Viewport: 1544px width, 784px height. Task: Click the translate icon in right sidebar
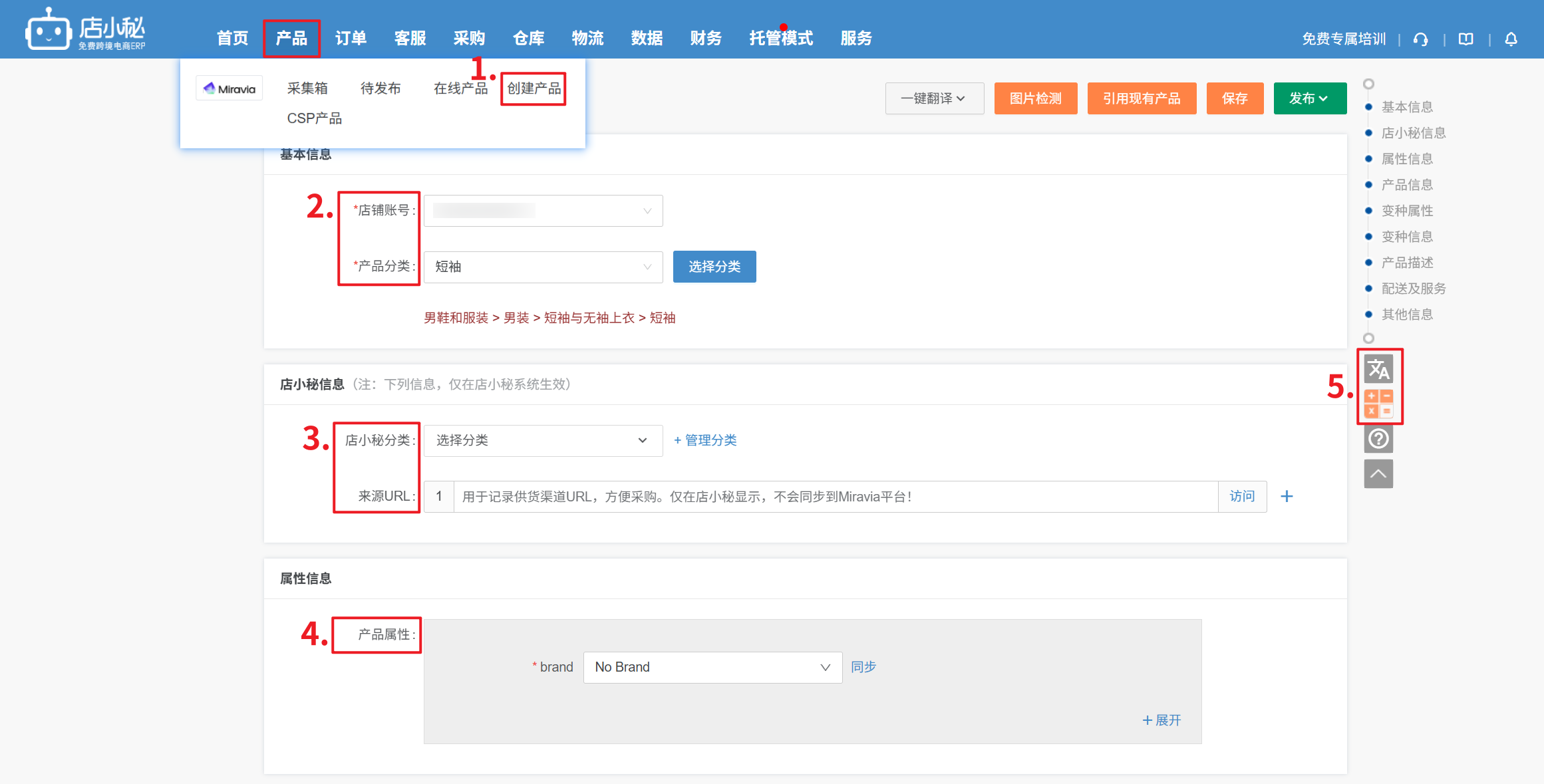(1378, 369)
